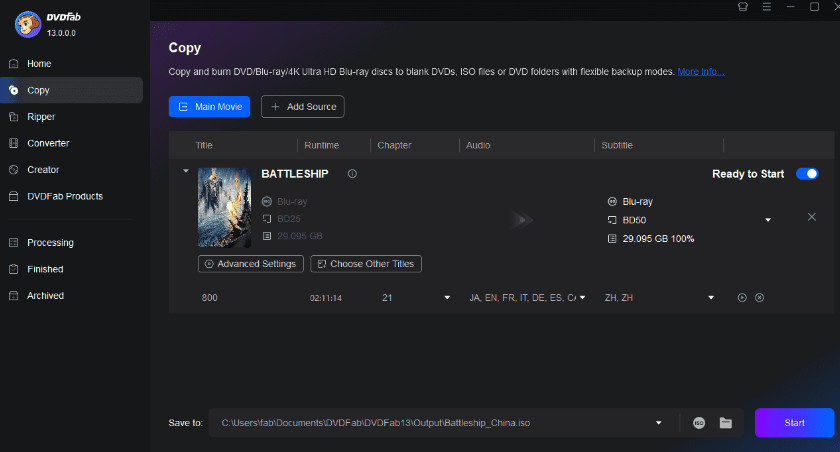Click the Title column header
This screenshot has height=452, width=840.
tap(204, 145)
